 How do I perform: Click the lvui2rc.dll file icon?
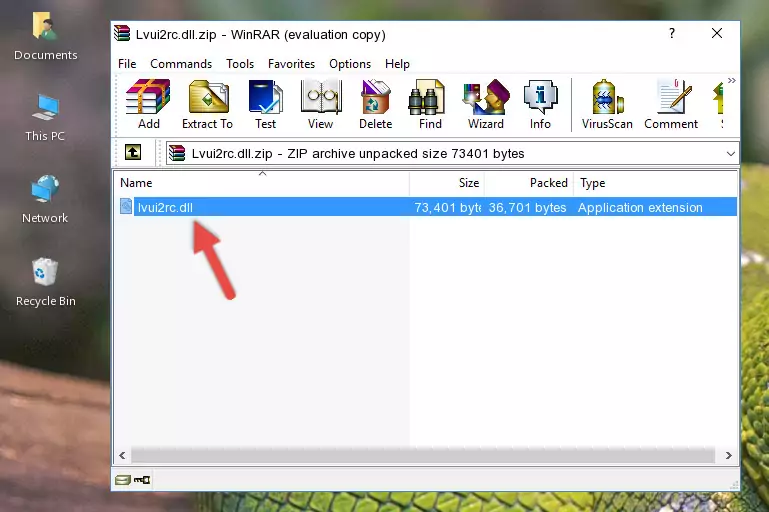[x=126, y=206]
